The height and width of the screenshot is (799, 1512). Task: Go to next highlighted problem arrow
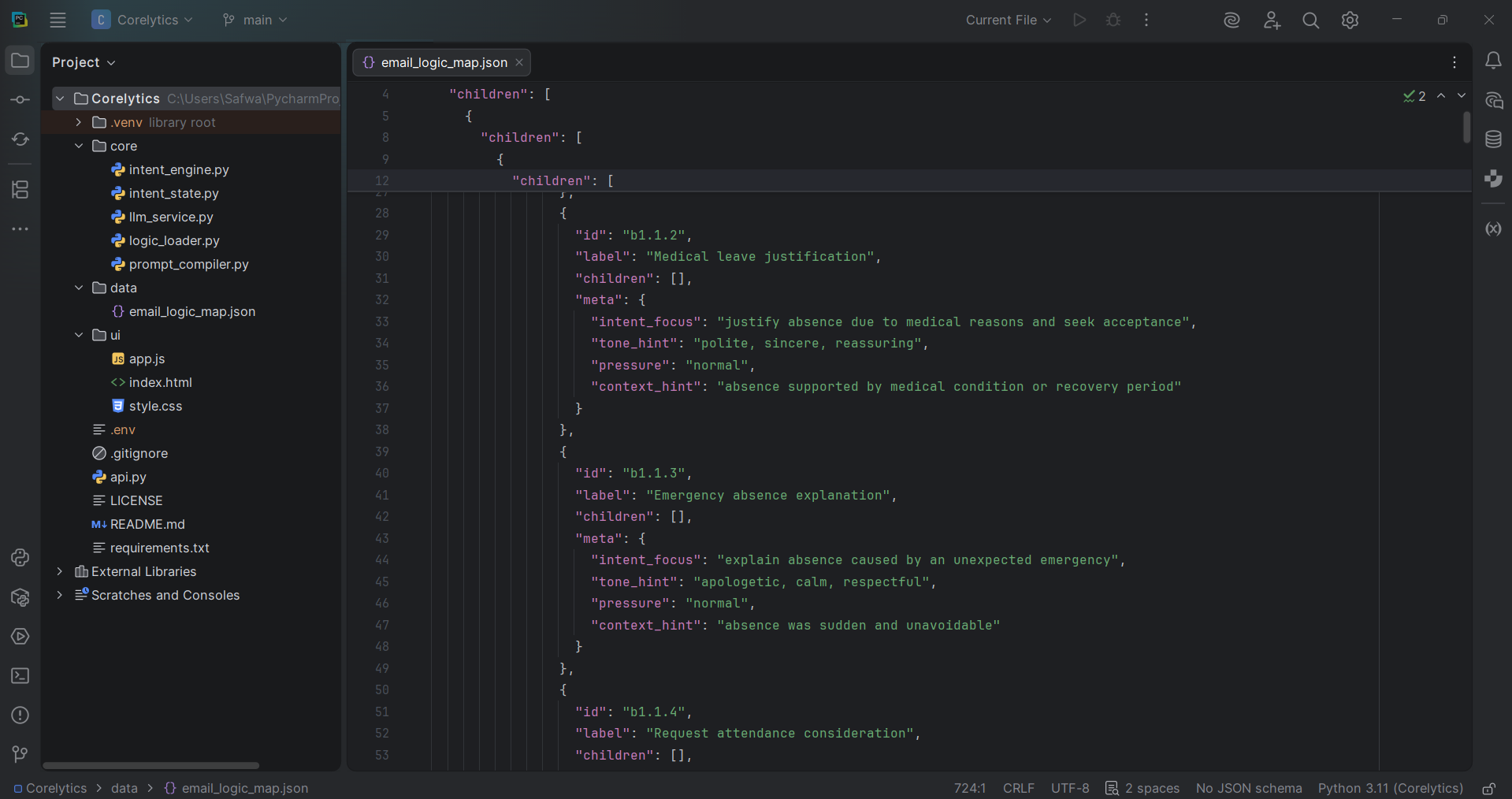1462,95
